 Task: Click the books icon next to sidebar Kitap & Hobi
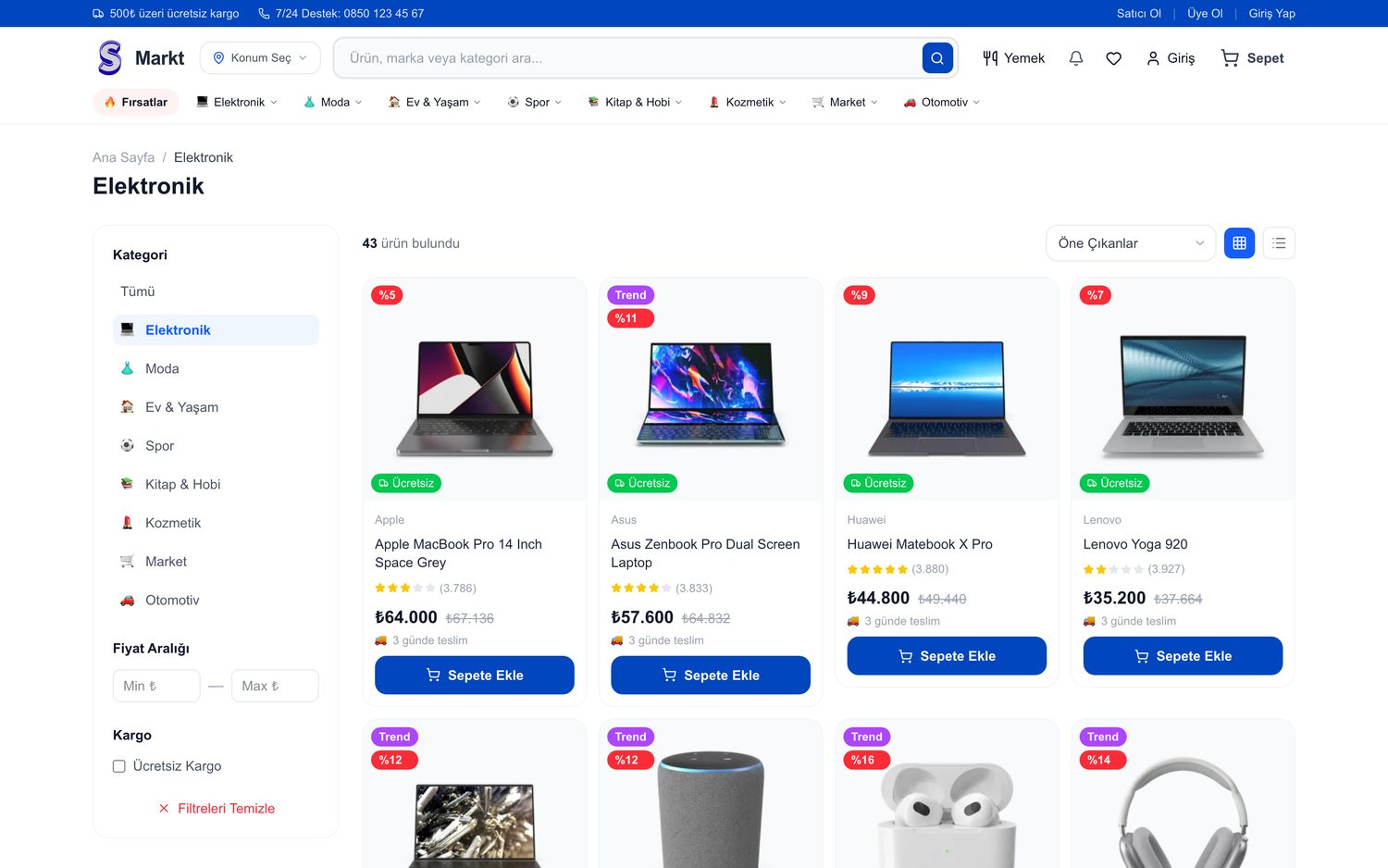coord(128,484)
